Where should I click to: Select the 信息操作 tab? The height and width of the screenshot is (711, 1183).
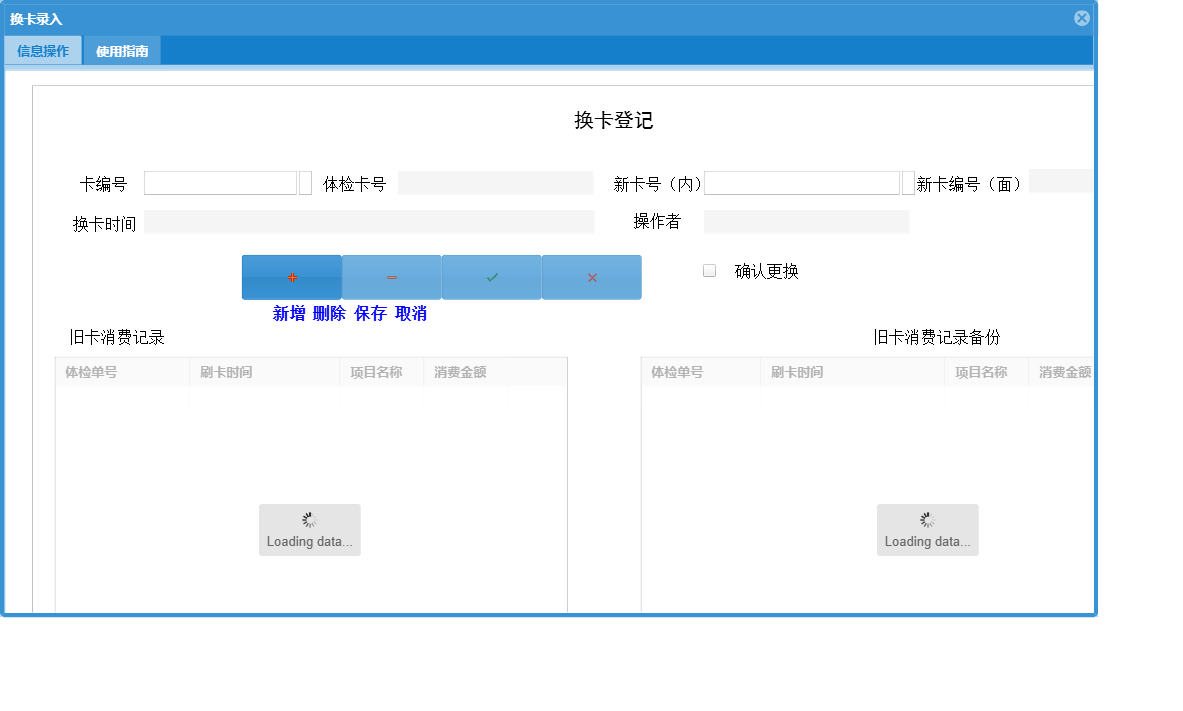point(43,49)
